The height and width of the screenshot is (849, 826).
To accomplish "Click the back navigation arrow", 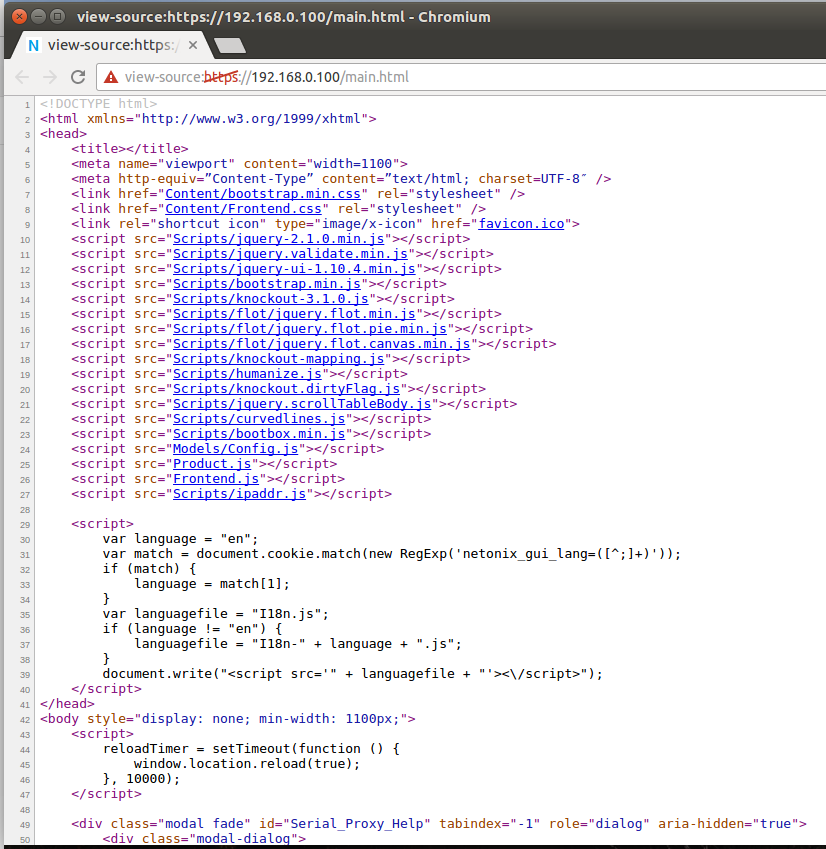I will pos(22,77).
